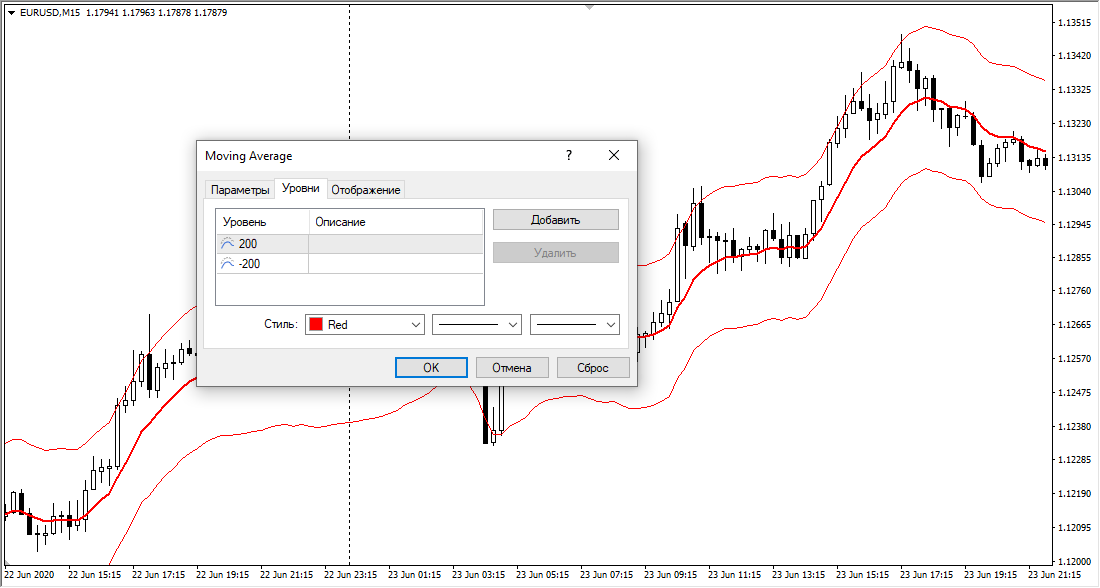Image resolution: width=1100 pixels, height=588 pixels.
Task: Click the level icon beside the 200 entry
Action: [227, 244]
